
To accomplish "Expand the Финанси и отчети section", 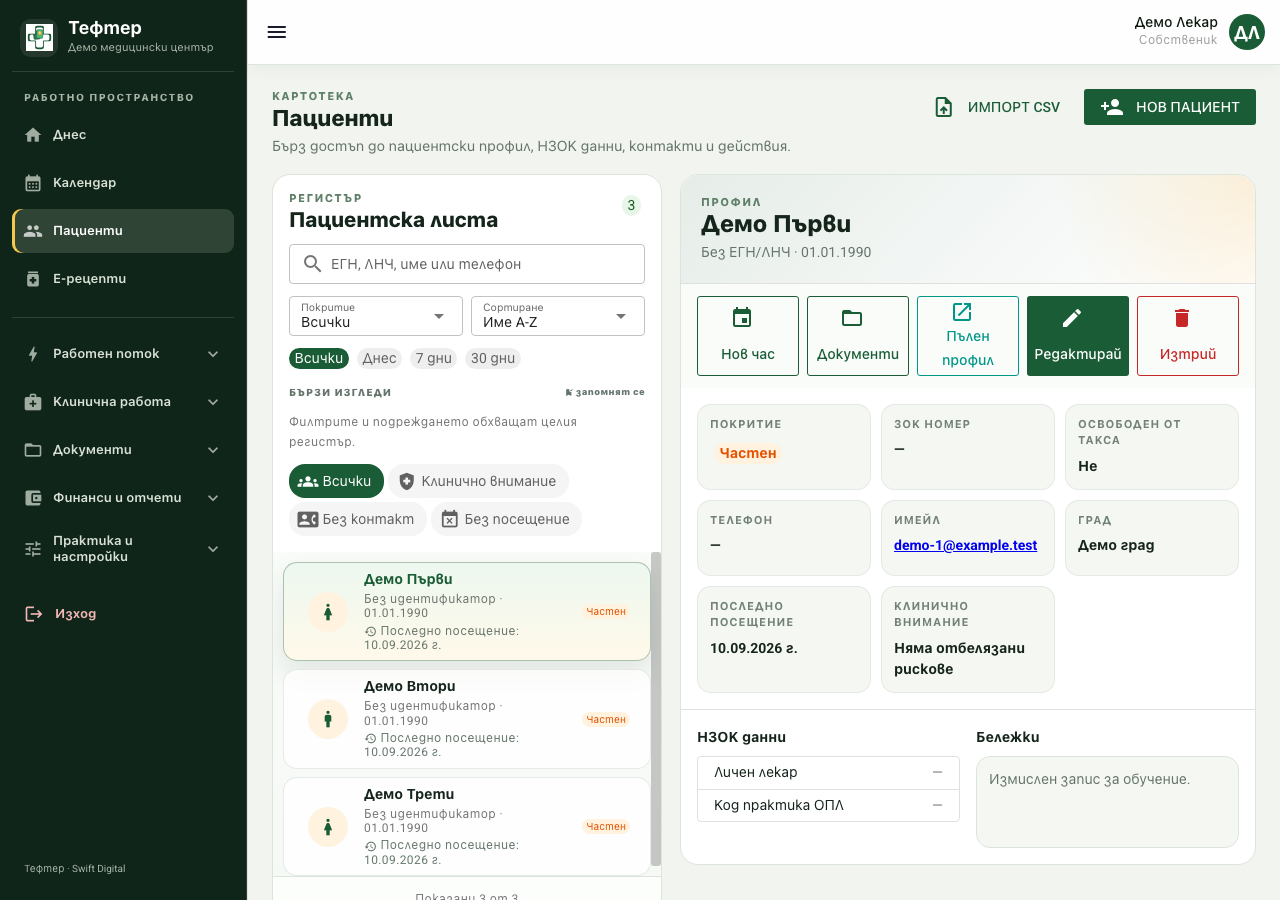I will pyautogui.click(x=123, y=498).
